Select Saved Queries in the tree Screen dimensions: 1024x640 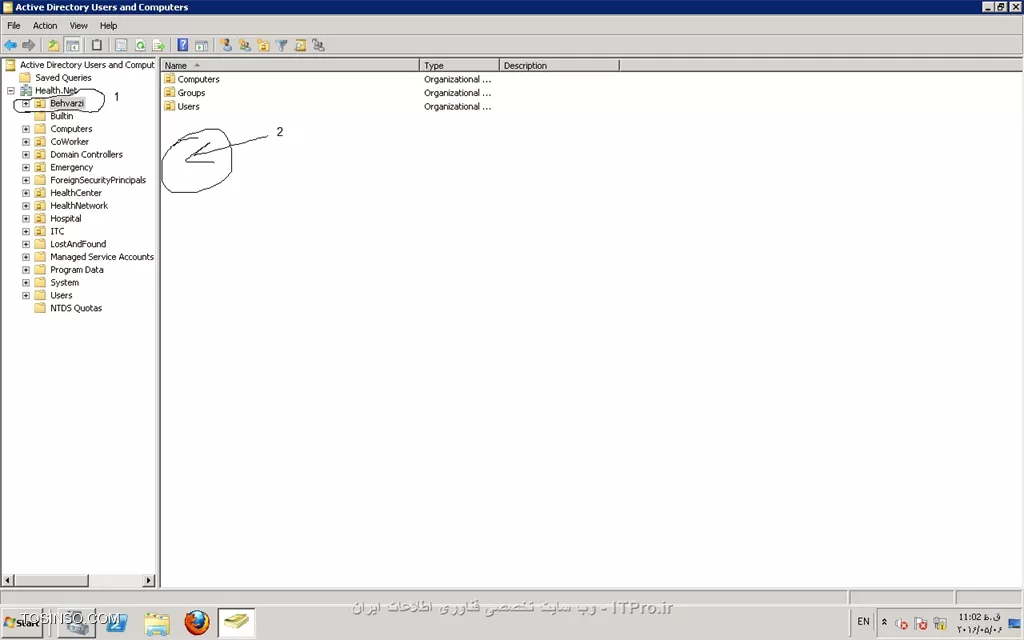pos(63,77)
